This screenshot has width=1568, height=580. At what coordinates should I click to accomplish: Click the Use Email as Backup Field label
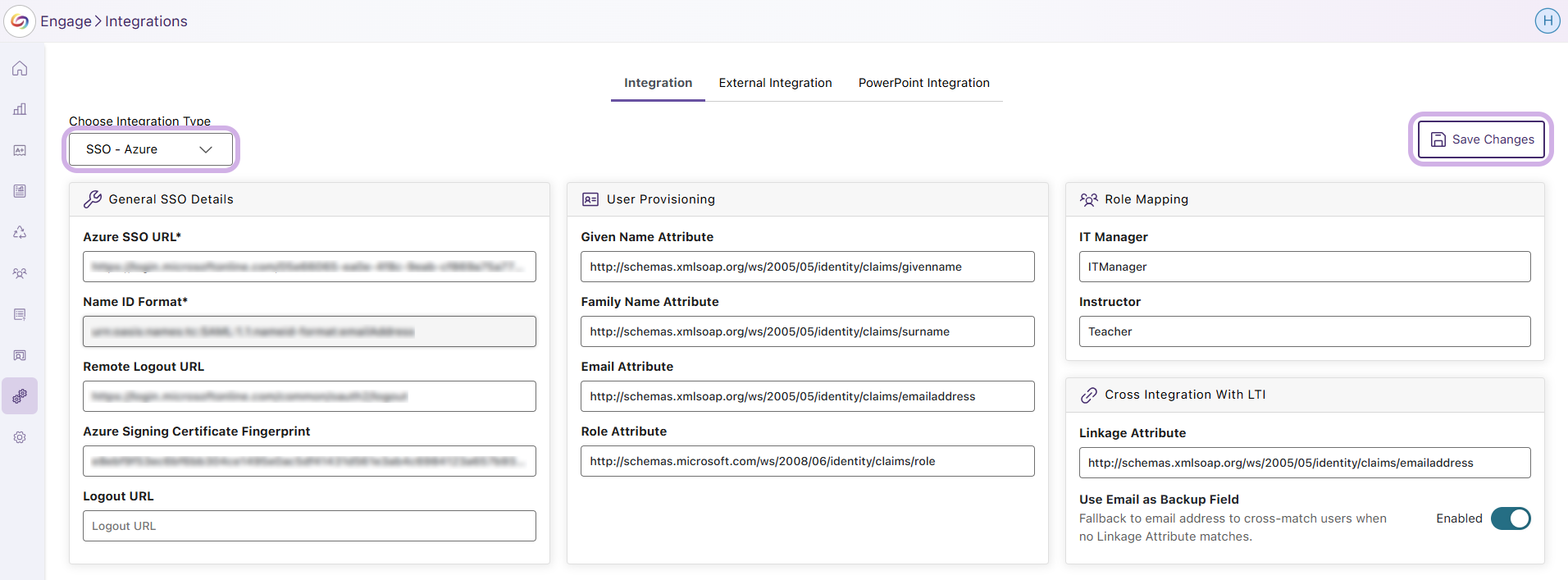(1159, 500)
